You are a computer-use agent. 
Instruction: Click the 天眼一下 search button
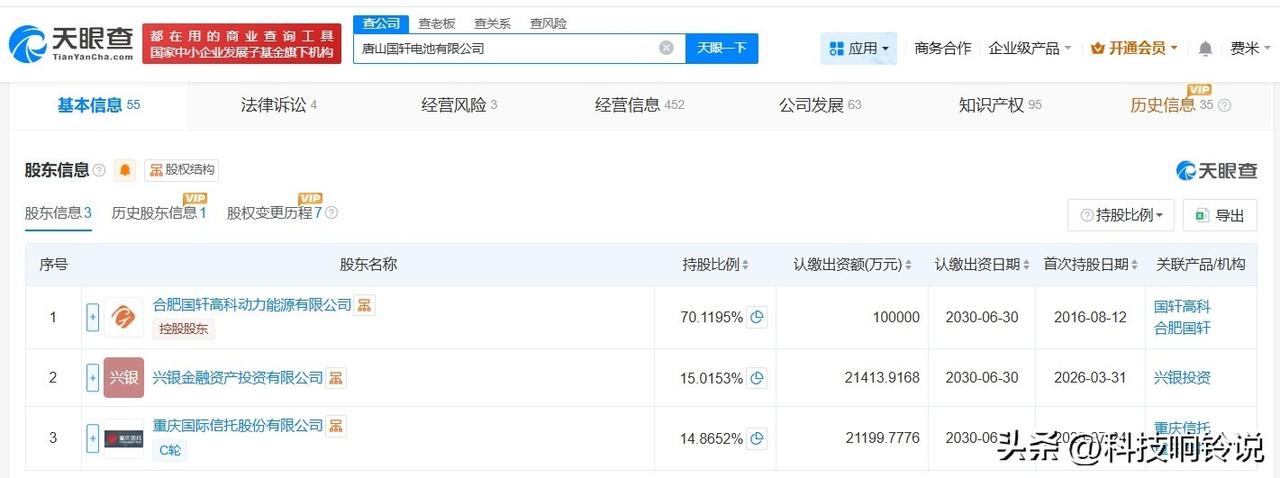[722, 48]
